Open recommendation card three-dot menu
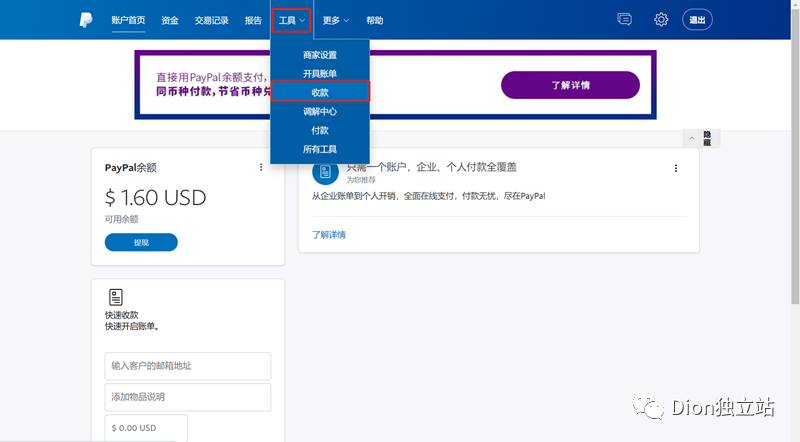Screen dimensions: 800x442 [x=676, y=168]
